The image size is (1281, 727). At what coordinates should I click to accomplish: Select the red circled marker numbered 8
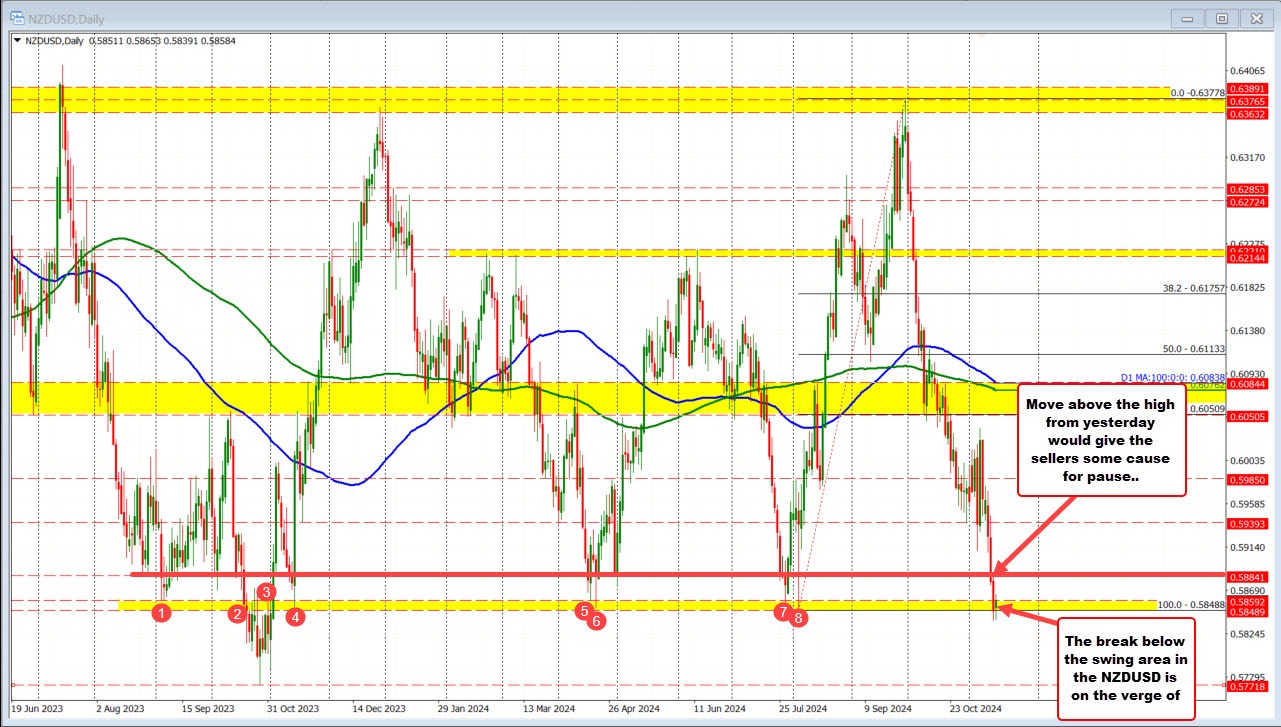pyautogui.click(x=798, y=618)
